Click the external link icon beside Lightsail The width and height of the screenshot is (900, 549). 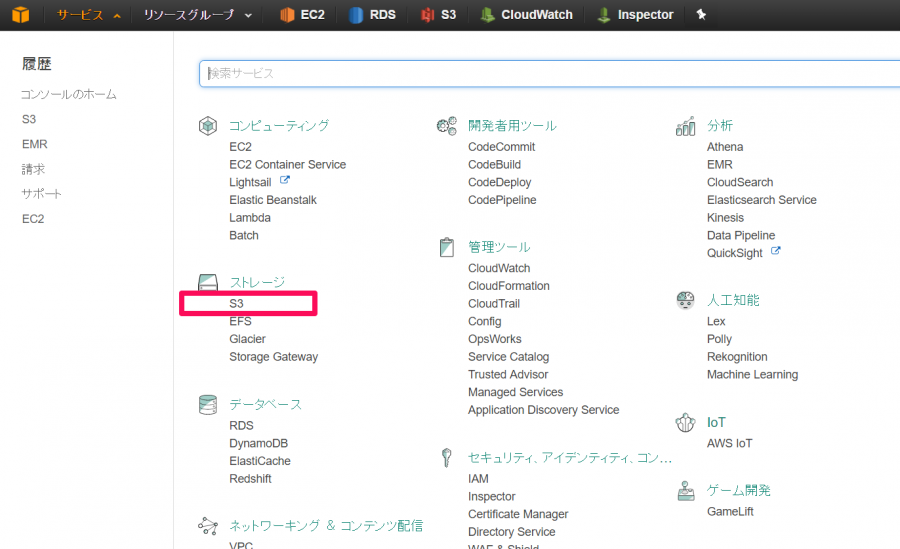click(285, 180)
